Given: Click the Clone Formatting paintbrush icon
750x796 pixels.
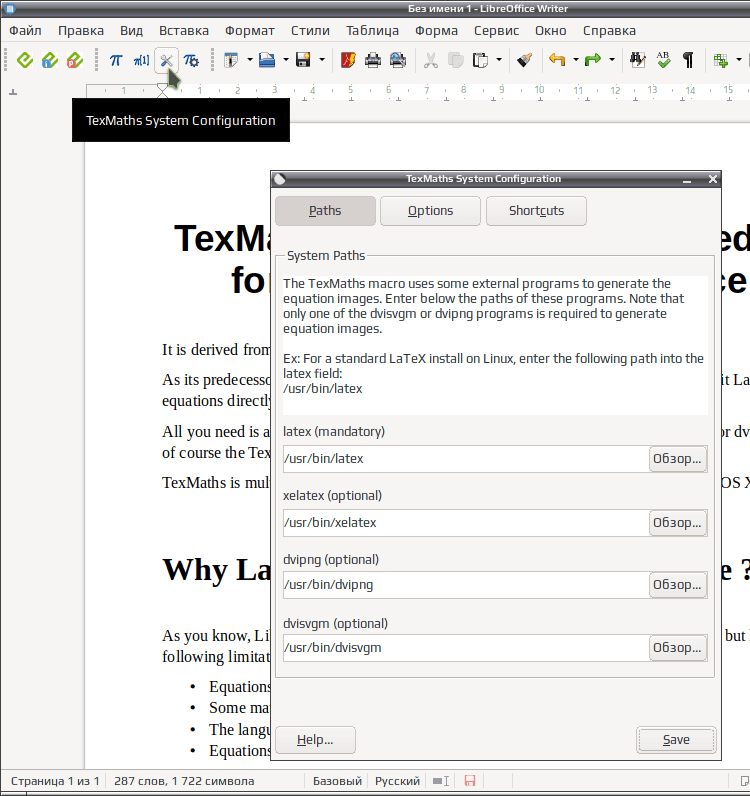Looking at the screenshot, I should pos(524,60).
